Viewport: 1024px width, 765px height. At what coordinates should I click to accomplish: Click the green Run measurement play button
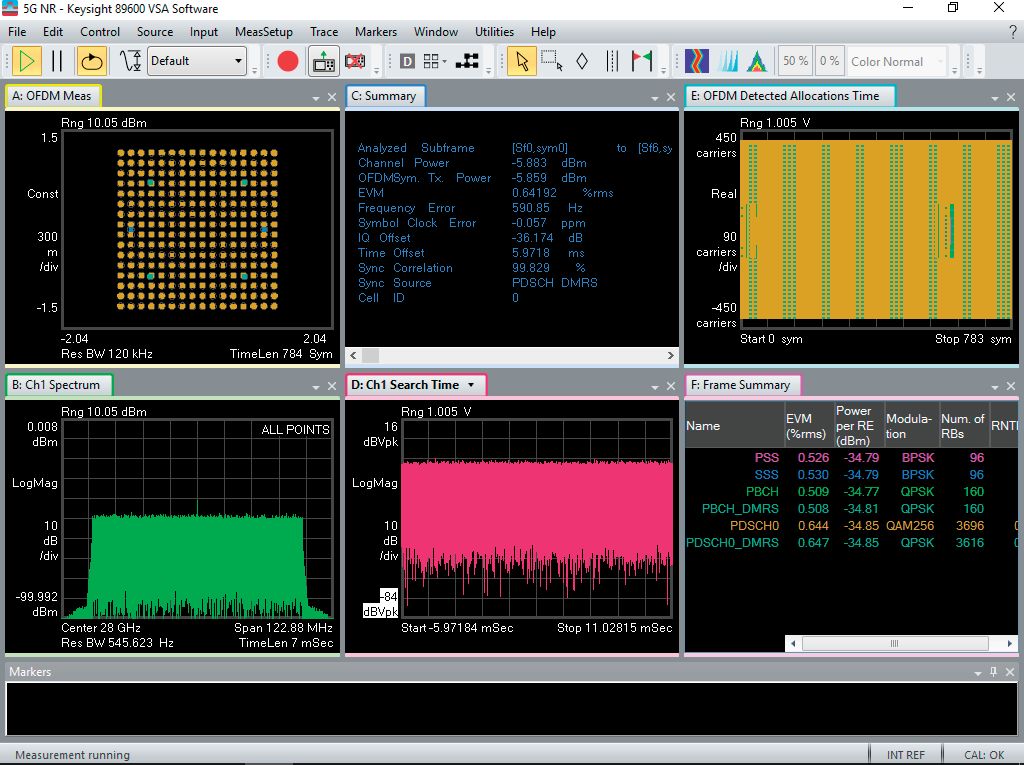point(26,61)
